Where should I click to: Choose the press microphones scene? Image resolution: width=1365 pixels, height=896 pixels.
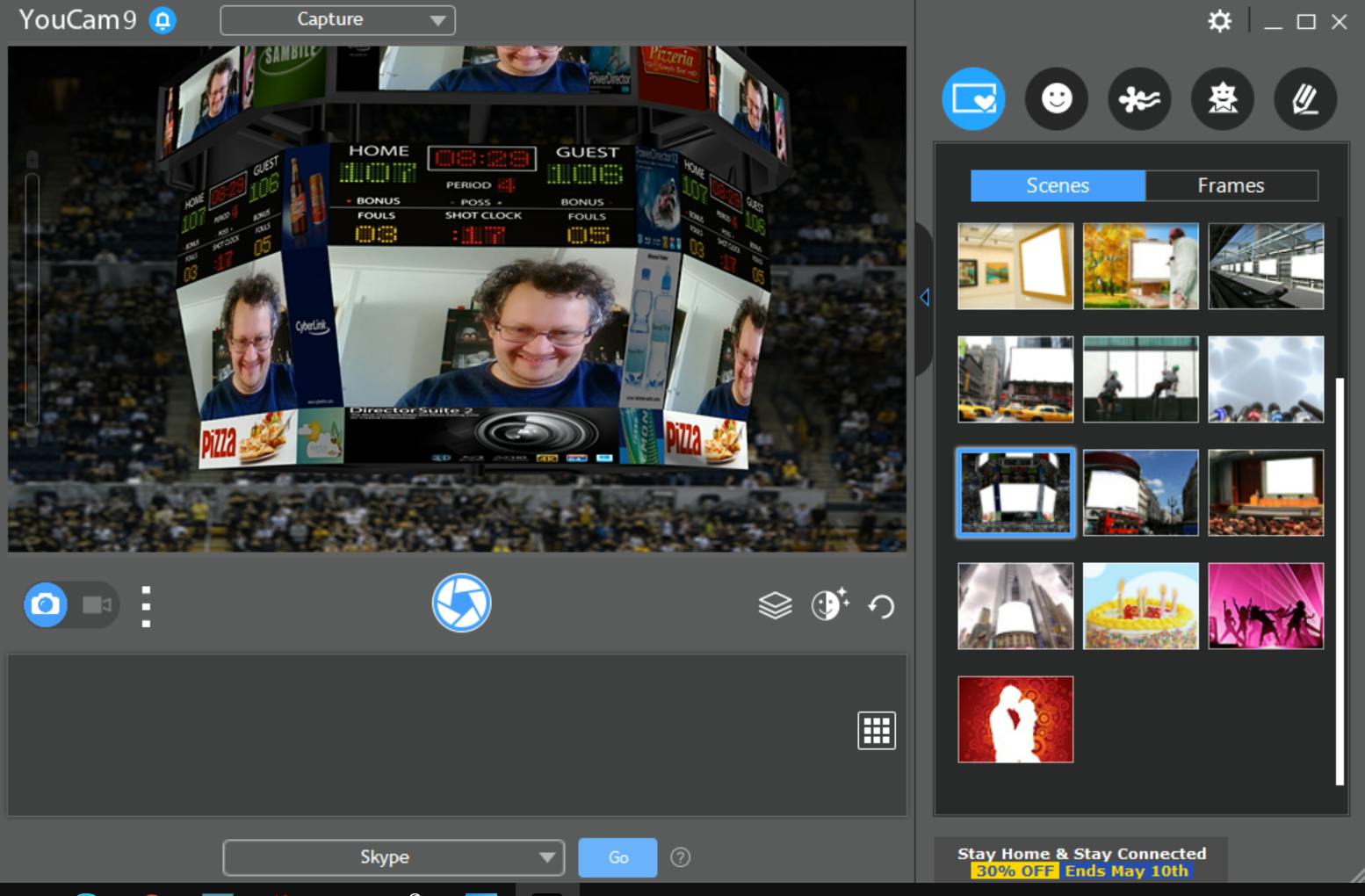(1266, 379)
